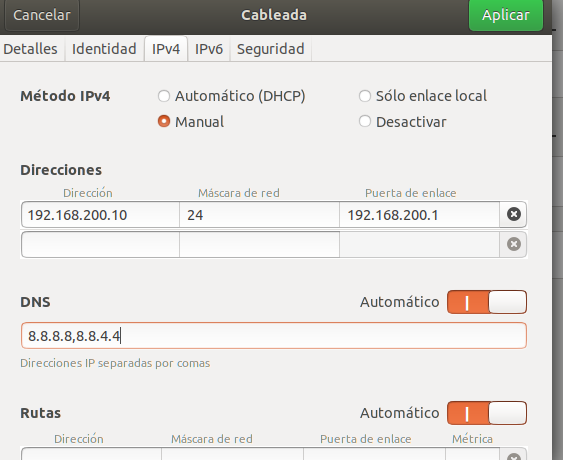Focus the gateway field 192.168.200.1
This screenshot has height=460, width=563.
[x=419, y=215]
